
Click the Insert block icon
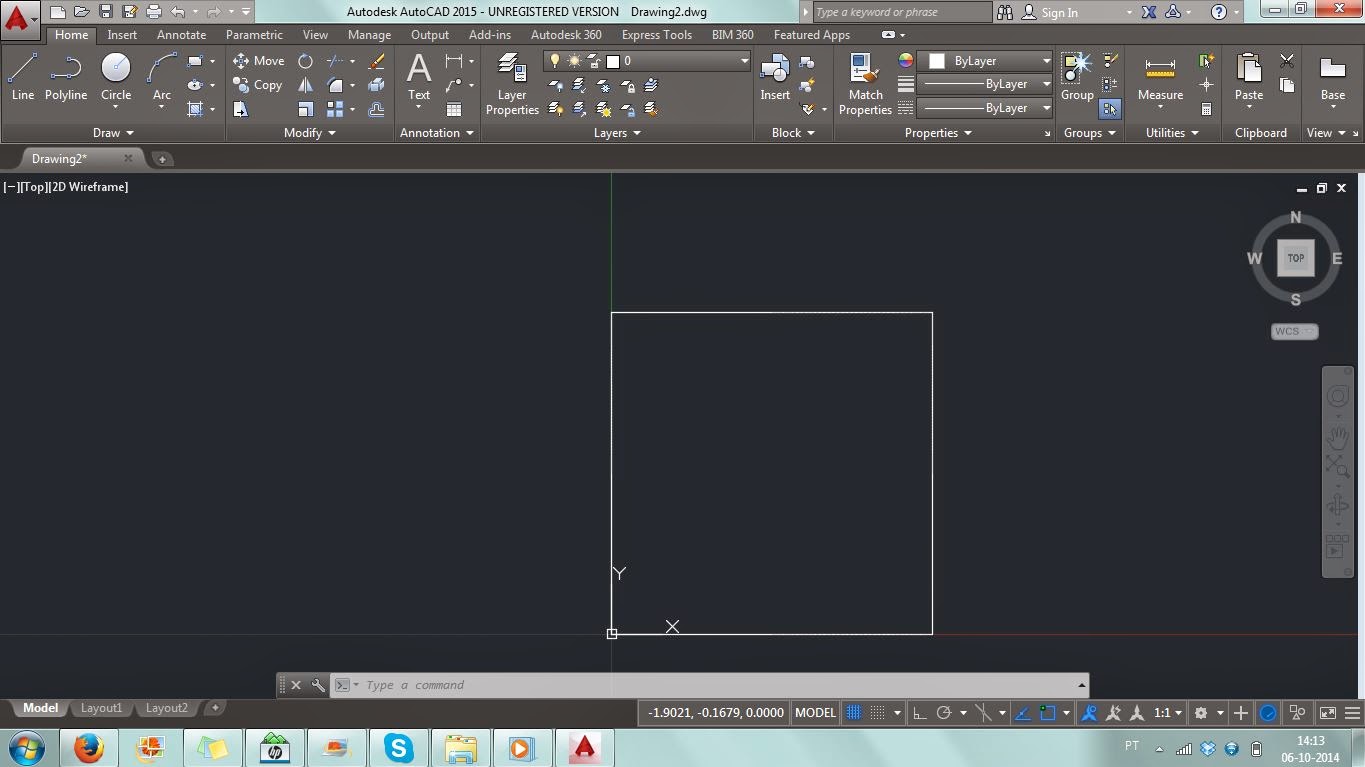[x=775, y=78]
